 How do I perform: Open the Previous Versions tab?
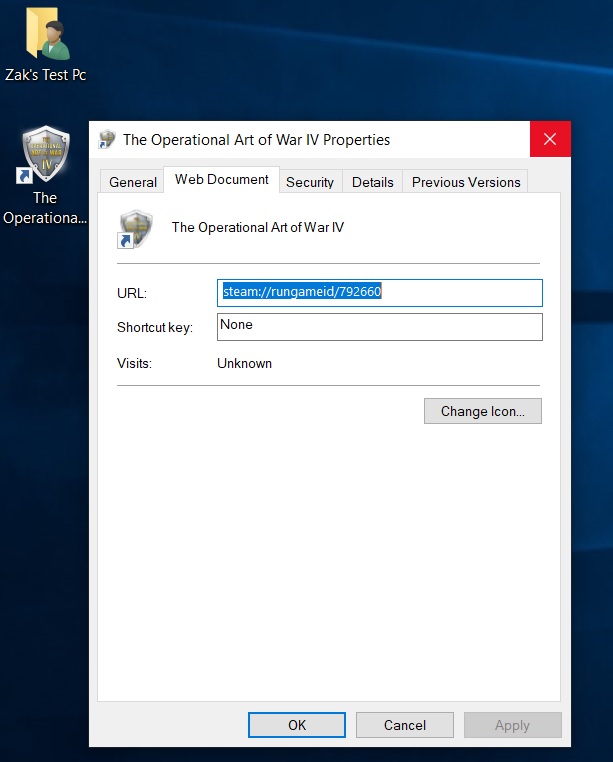[x=466, y=182]
